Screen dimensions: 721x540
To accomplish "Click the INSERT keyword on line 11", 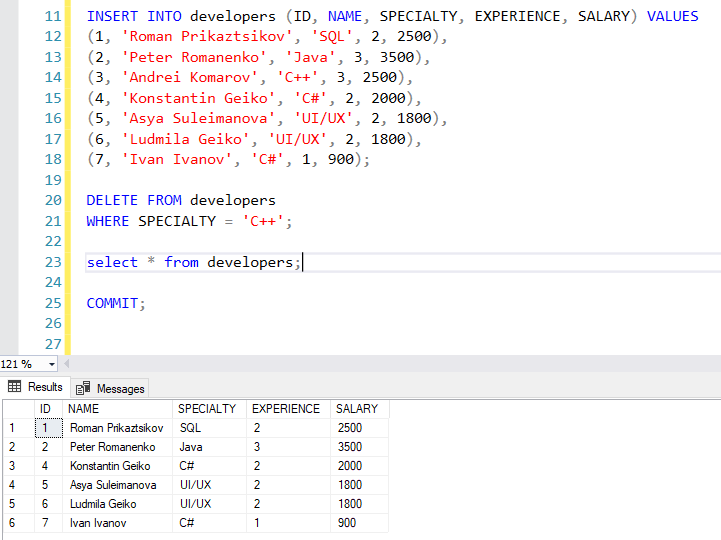I will [112, 16].
